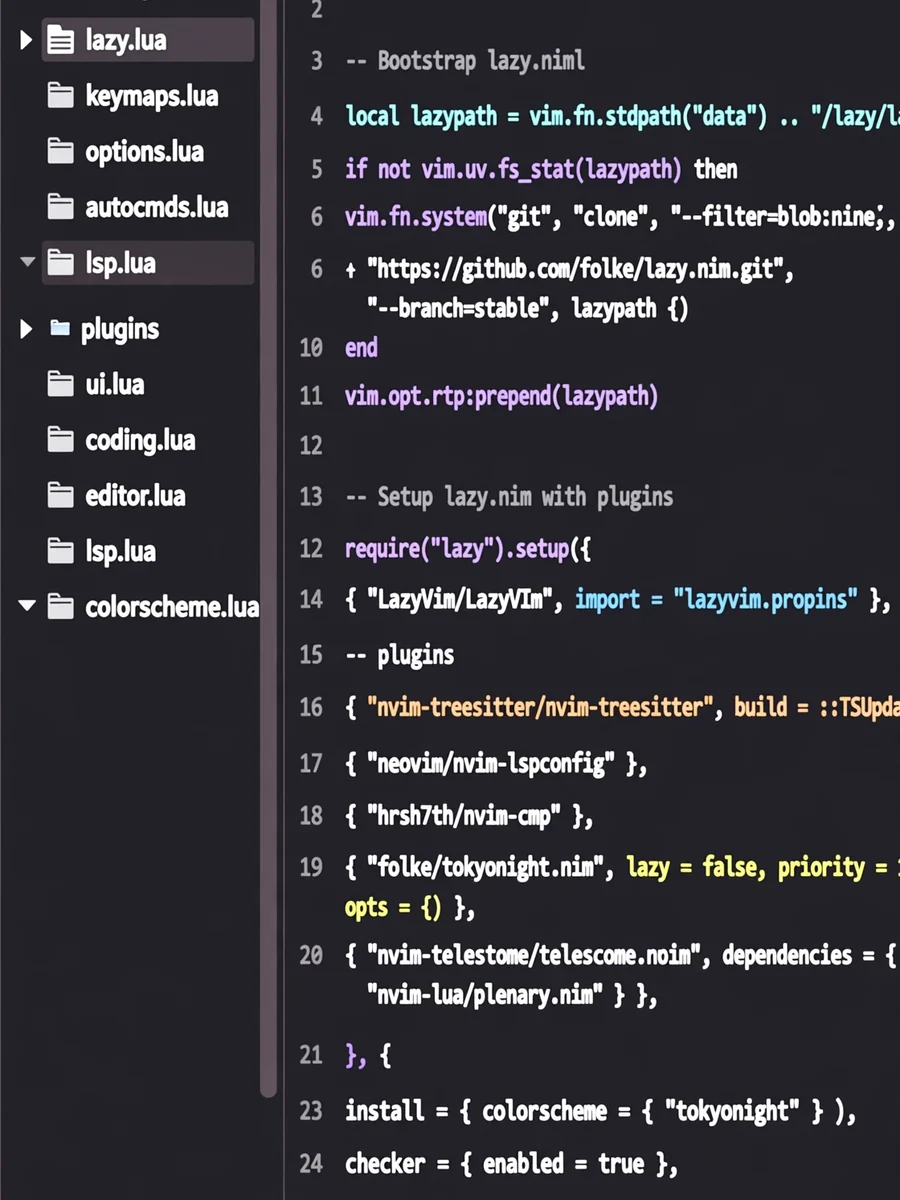The image size is (900, 1200).
Task: Click the comment "-- Bootstrap lazy.niml"
Action: (x=465, y=61)
